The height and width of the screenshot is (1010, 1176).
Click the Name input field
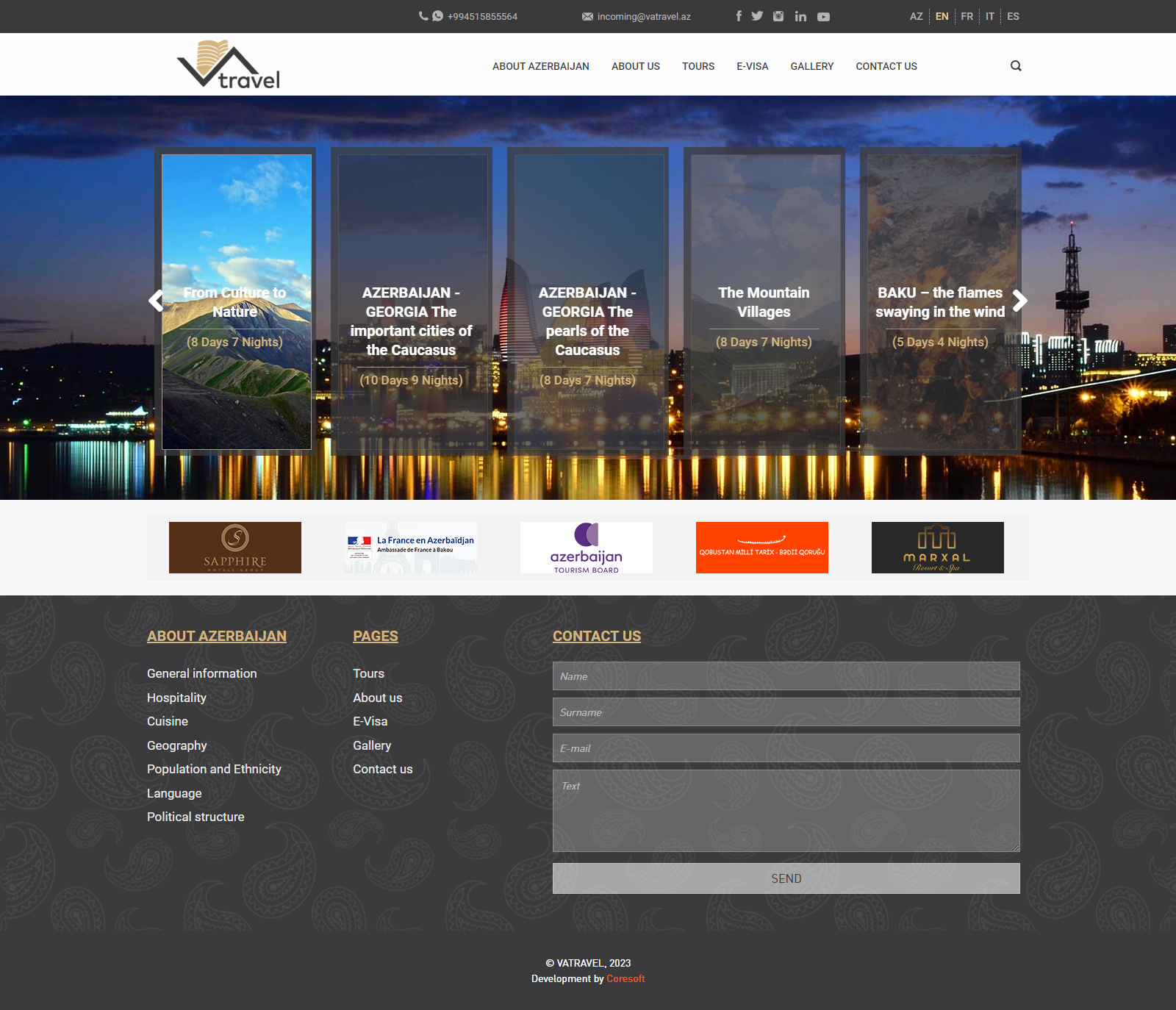pos(786,676)
